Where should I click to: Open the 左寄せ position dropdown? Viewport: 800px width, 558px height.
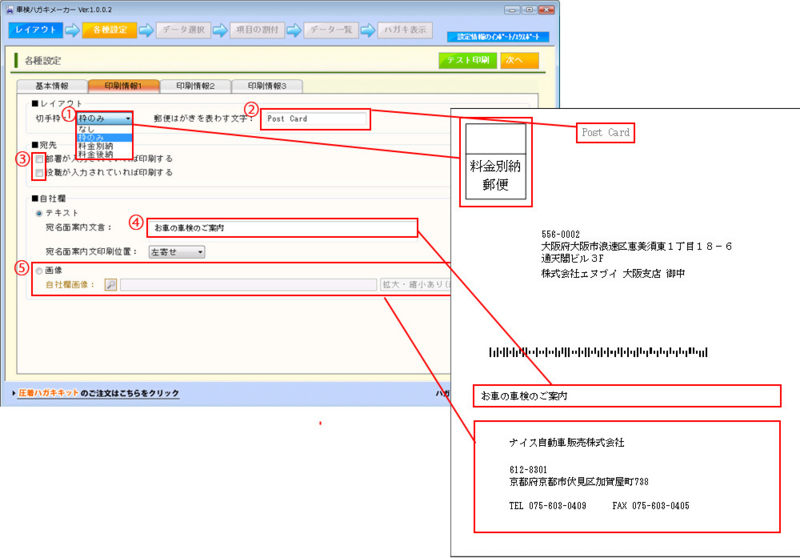[177, 252]
